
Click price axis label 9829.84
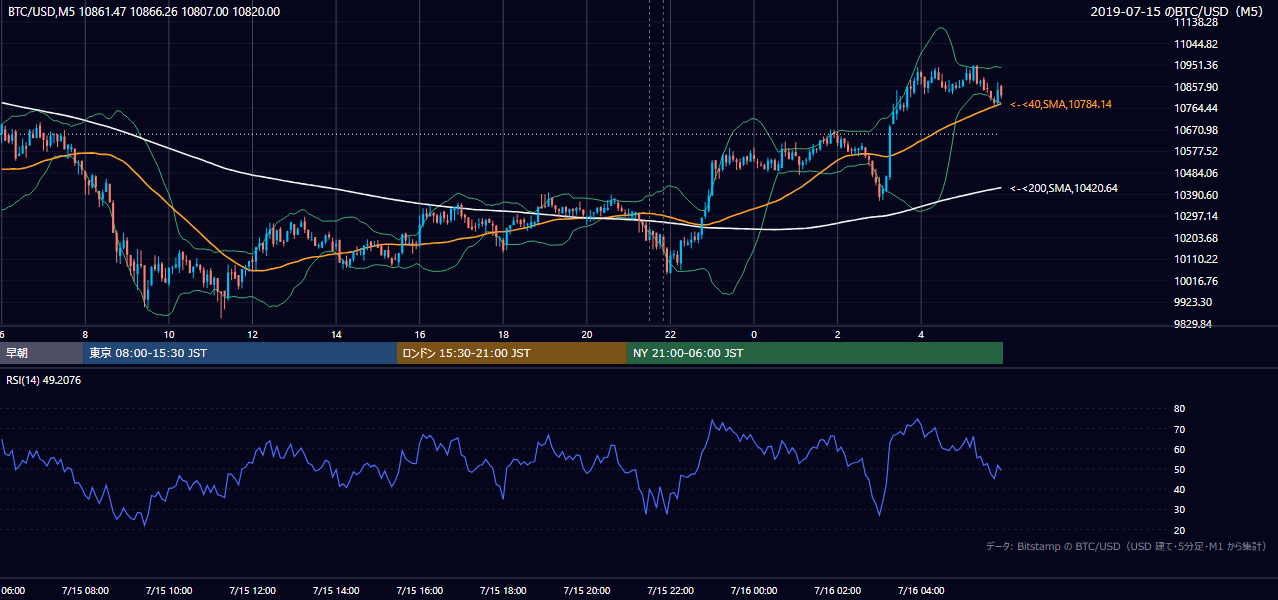[x=1193, y=324]
